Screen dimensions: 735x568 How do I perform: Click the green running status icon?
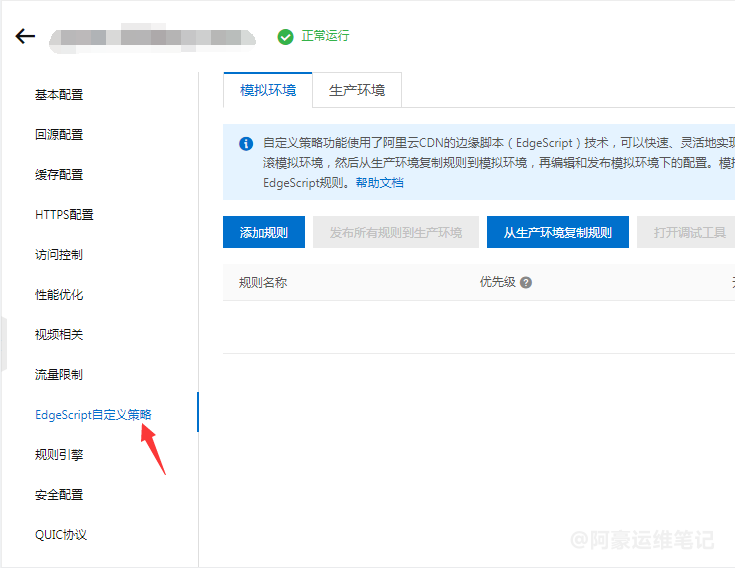point(285,36)
